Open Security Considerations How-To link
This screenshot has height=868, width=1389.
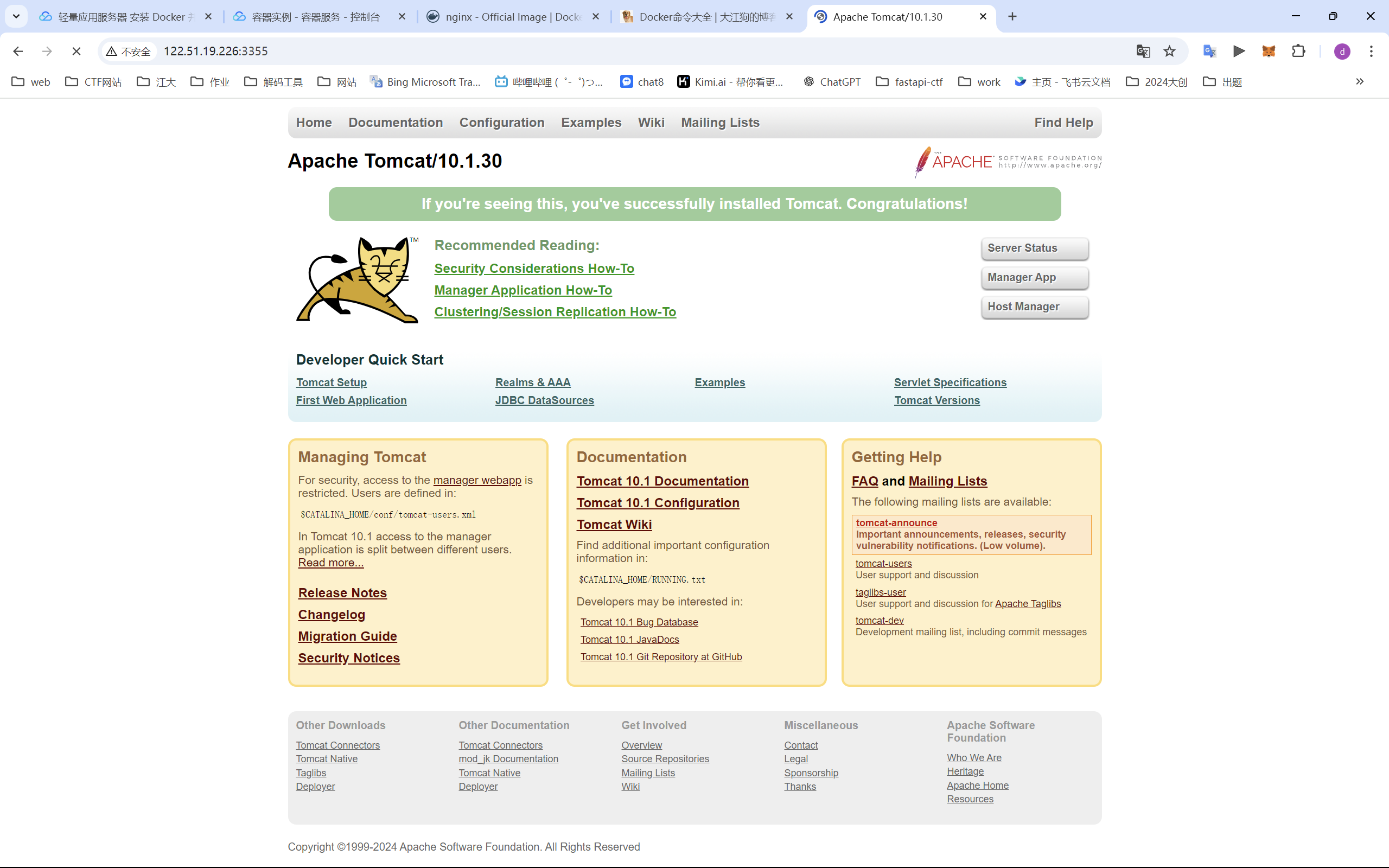[534, 268]
